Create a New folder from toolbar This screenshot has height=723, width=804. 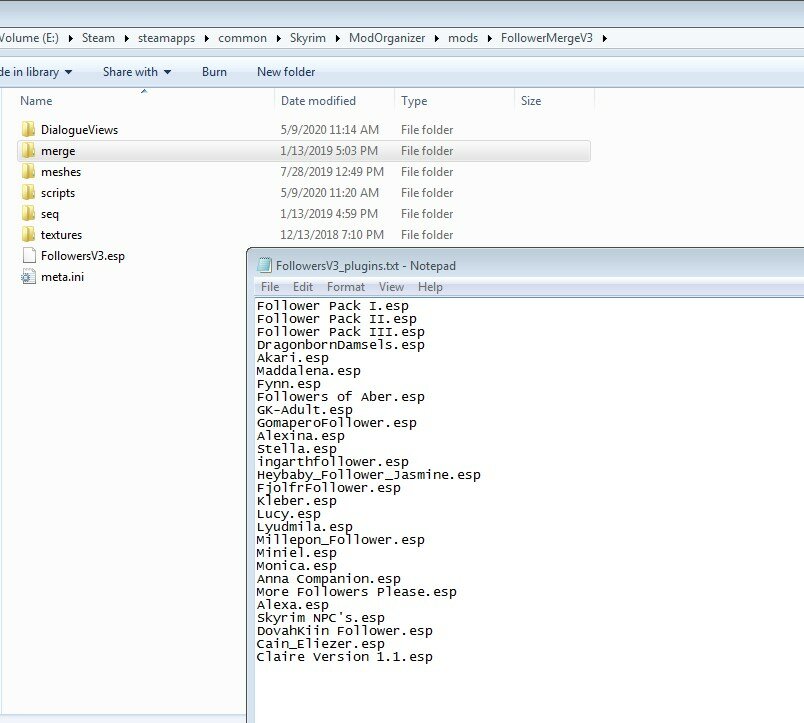point(286,72)
